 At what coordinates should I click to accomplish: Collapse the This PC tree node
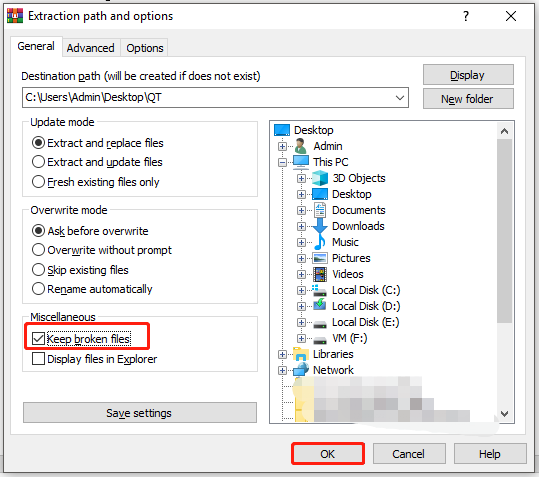pyautogui.click(x=283, y=162)
